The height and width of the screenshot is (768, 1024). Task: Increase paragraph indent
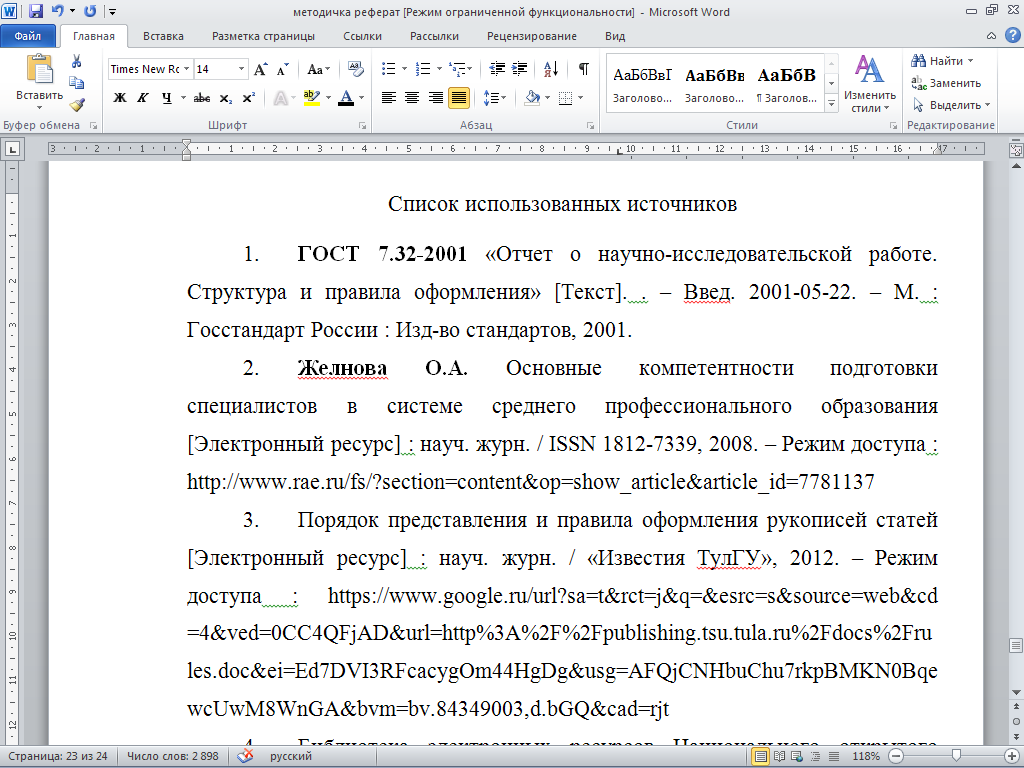coord(520,69)
